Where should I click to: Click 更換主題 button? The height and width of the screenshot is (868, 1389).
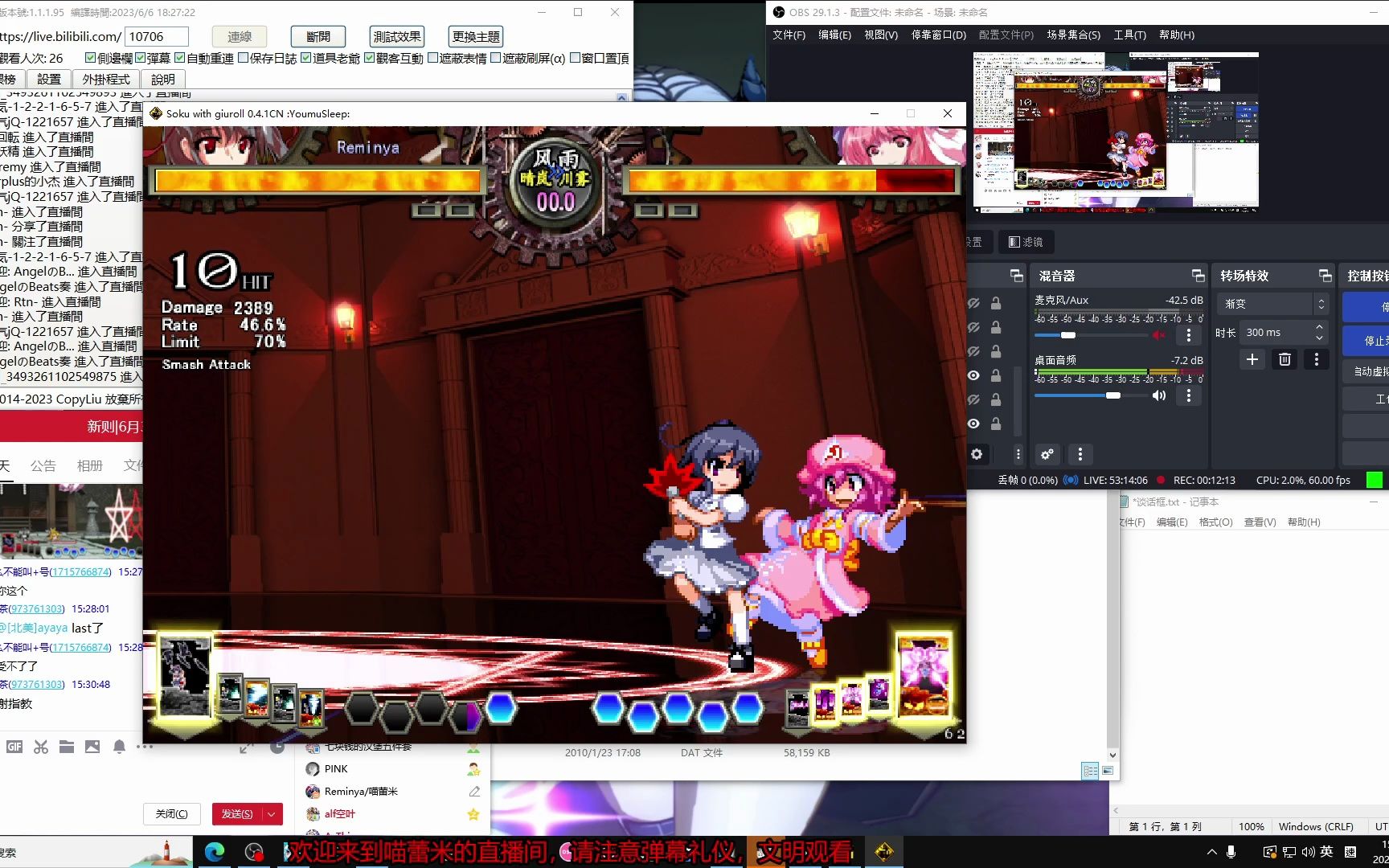tap(476, 36)
